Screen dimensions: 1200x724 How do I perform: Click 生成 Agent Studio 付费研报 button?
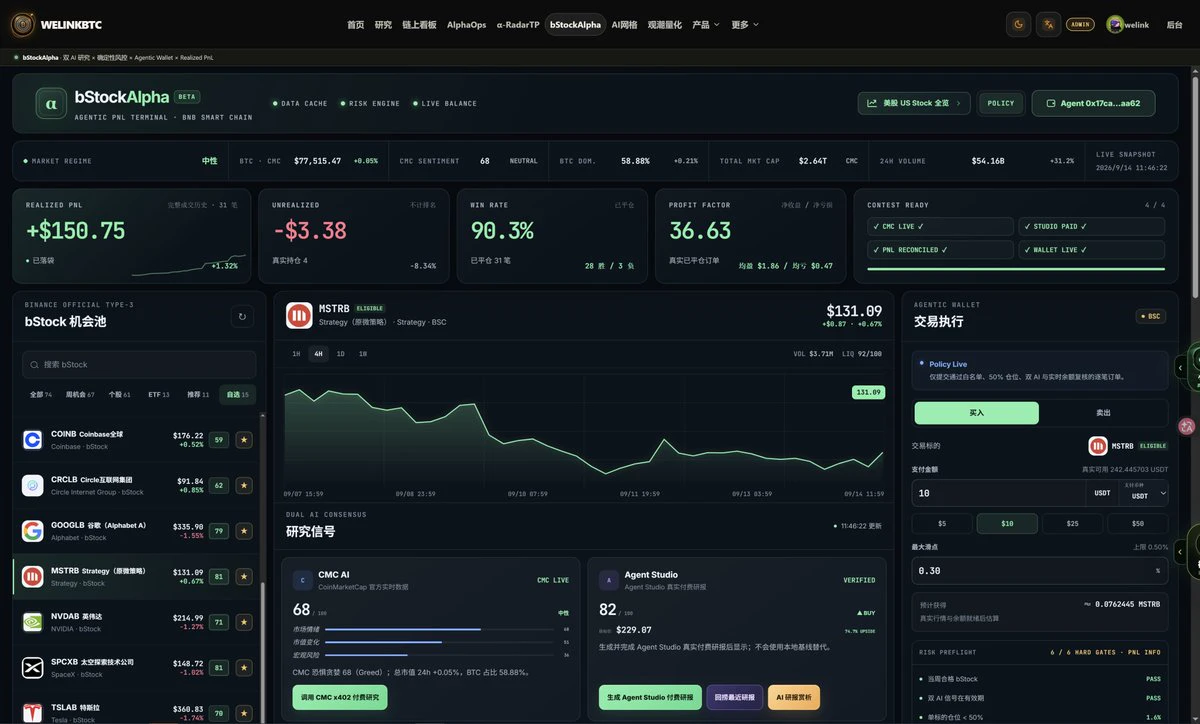pyautogui.click(x=650, y=697)
